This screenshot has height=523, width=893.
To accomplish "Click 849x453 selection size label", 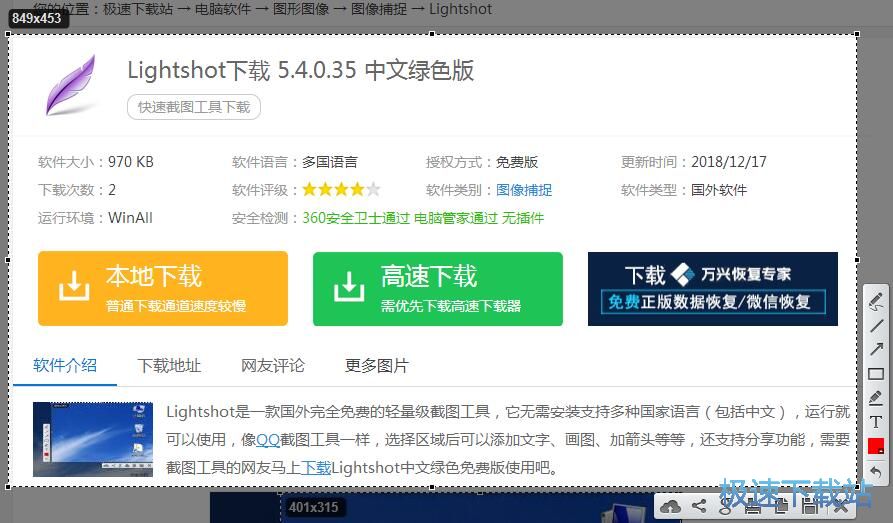I will pyautogui.click(x=36, y=18).
